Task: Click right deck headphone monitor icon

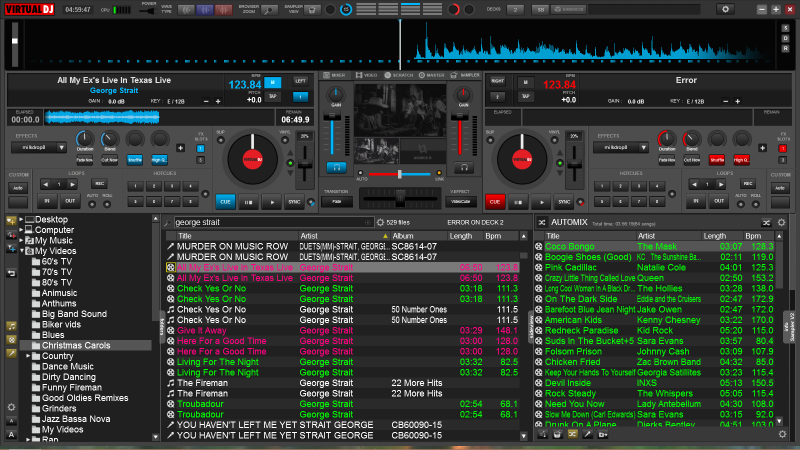Action: point(462,168)
